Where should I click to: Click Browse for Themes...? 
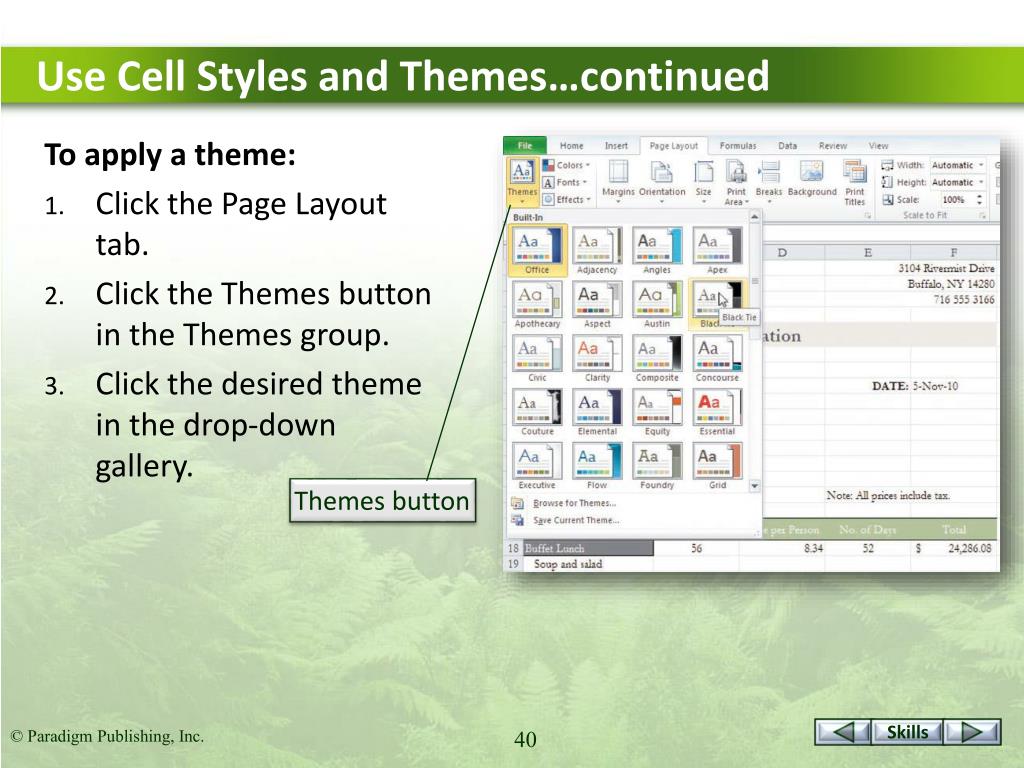coord(565,503)
